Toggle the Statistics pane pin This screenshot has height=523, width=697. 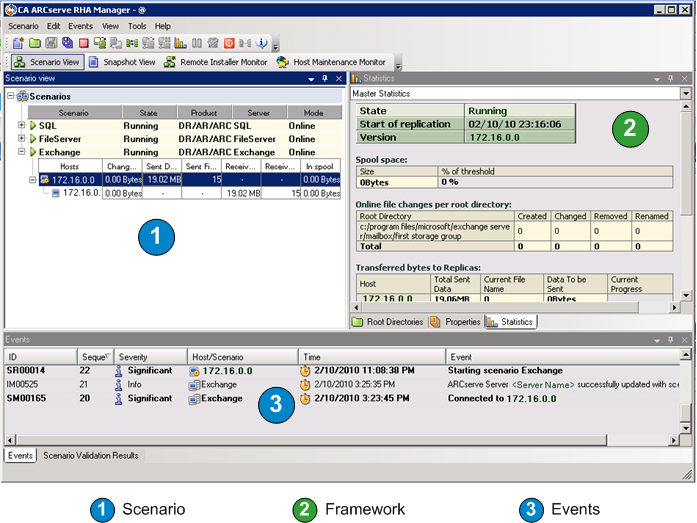pos(671,79)
